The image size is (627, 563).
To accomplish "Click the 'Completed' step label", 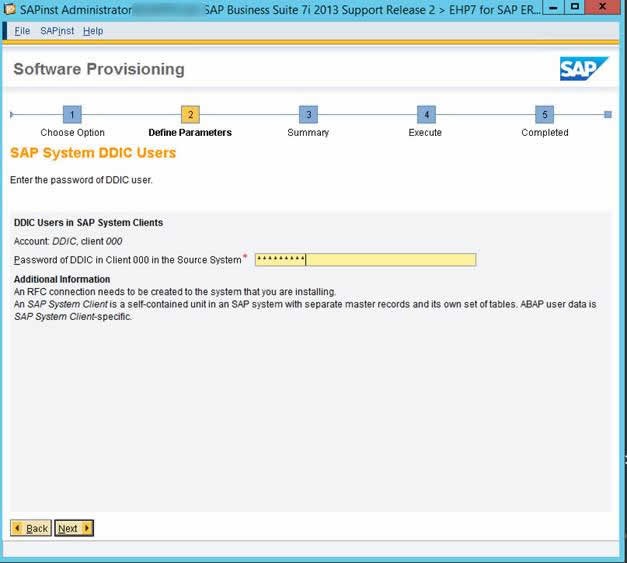I will pos(545,133).
